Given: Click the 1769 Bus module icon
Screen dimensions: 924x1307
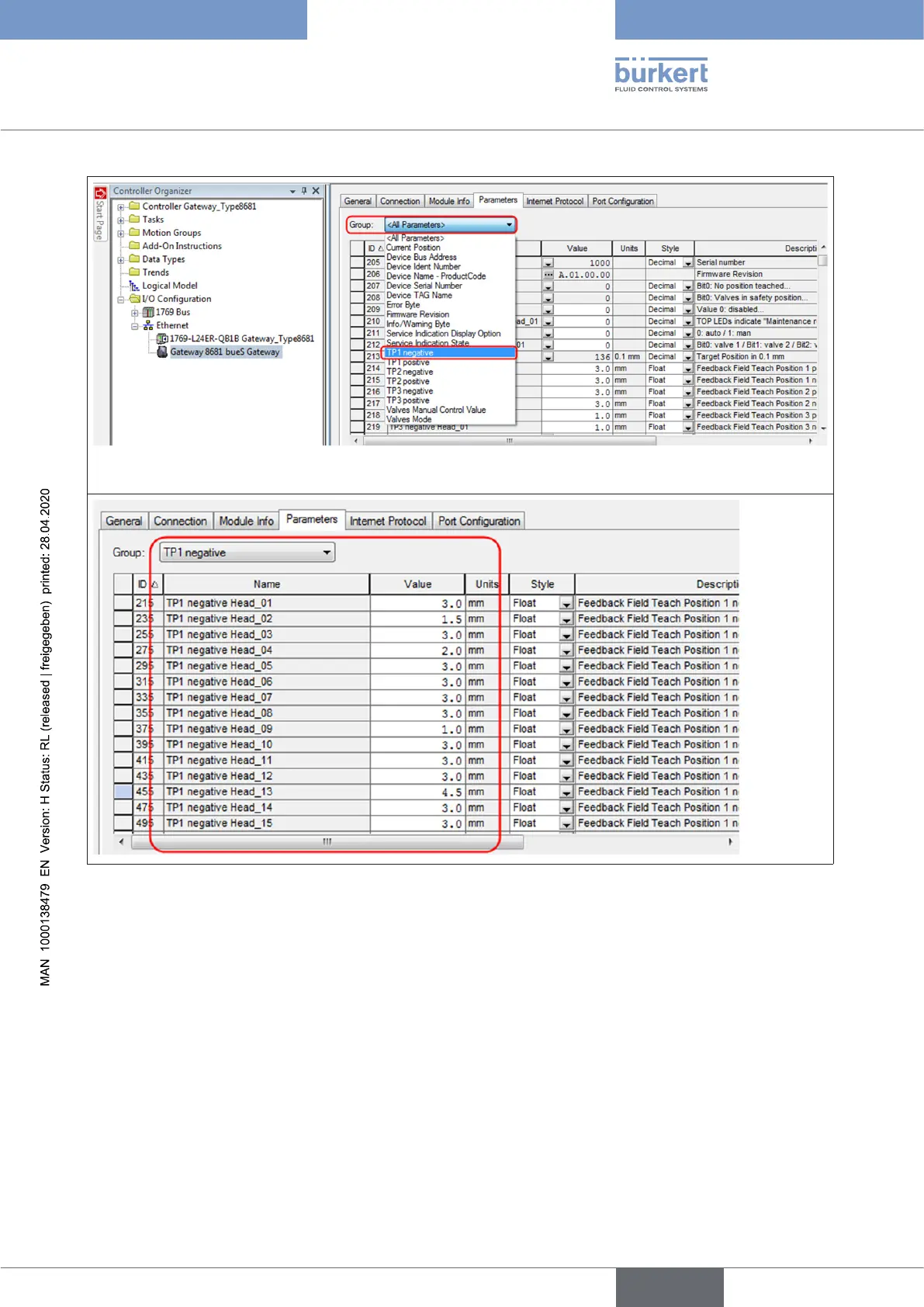Looking at the screenshot, I should [148, 312].
